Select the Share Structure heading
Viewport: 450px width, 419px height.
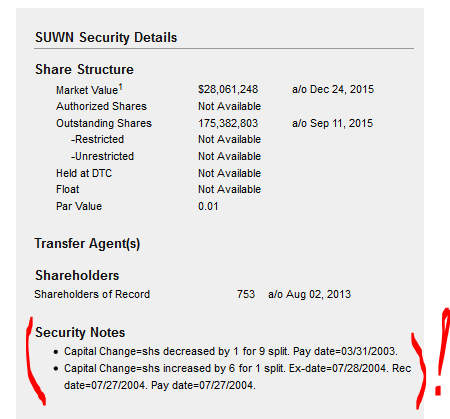(x=84, y=69)
